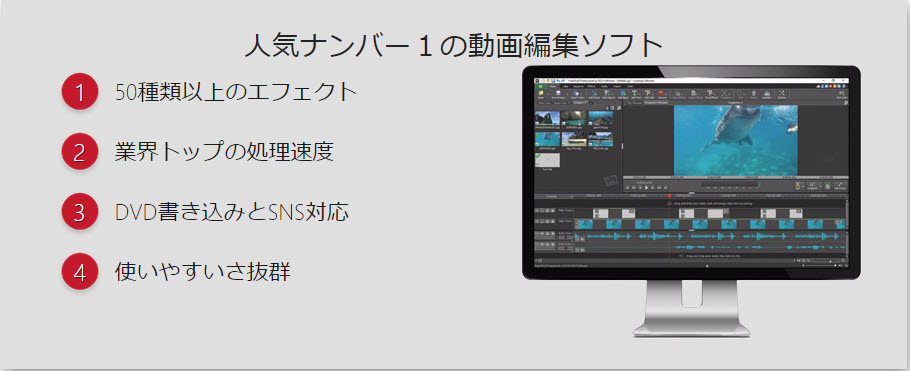Screen dimensions: 910x371
Task: Open the Options wrench icon
Action: click(x=782, y=93)
